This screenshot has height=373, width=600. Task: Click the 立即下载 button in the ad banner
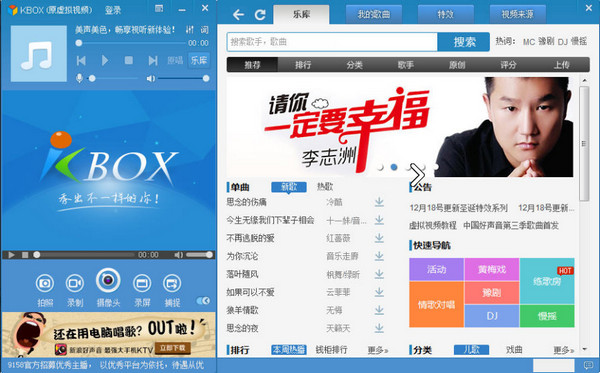point(172,348)
